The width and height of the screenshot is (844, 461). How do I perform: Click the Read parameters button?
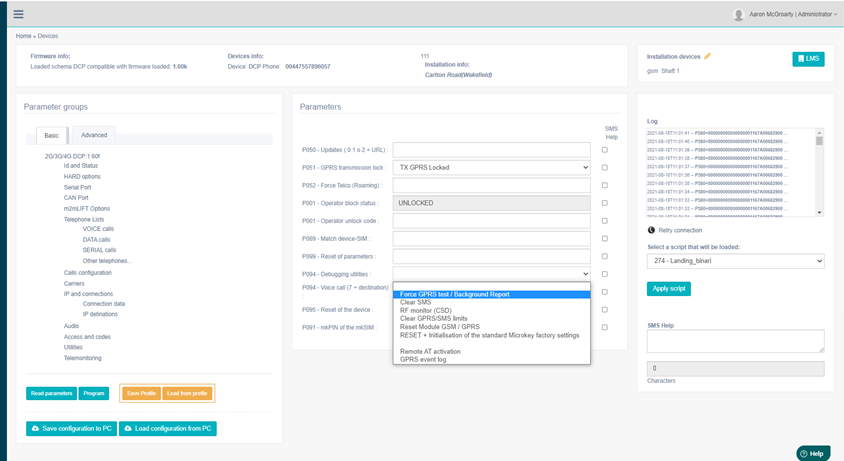51,393
